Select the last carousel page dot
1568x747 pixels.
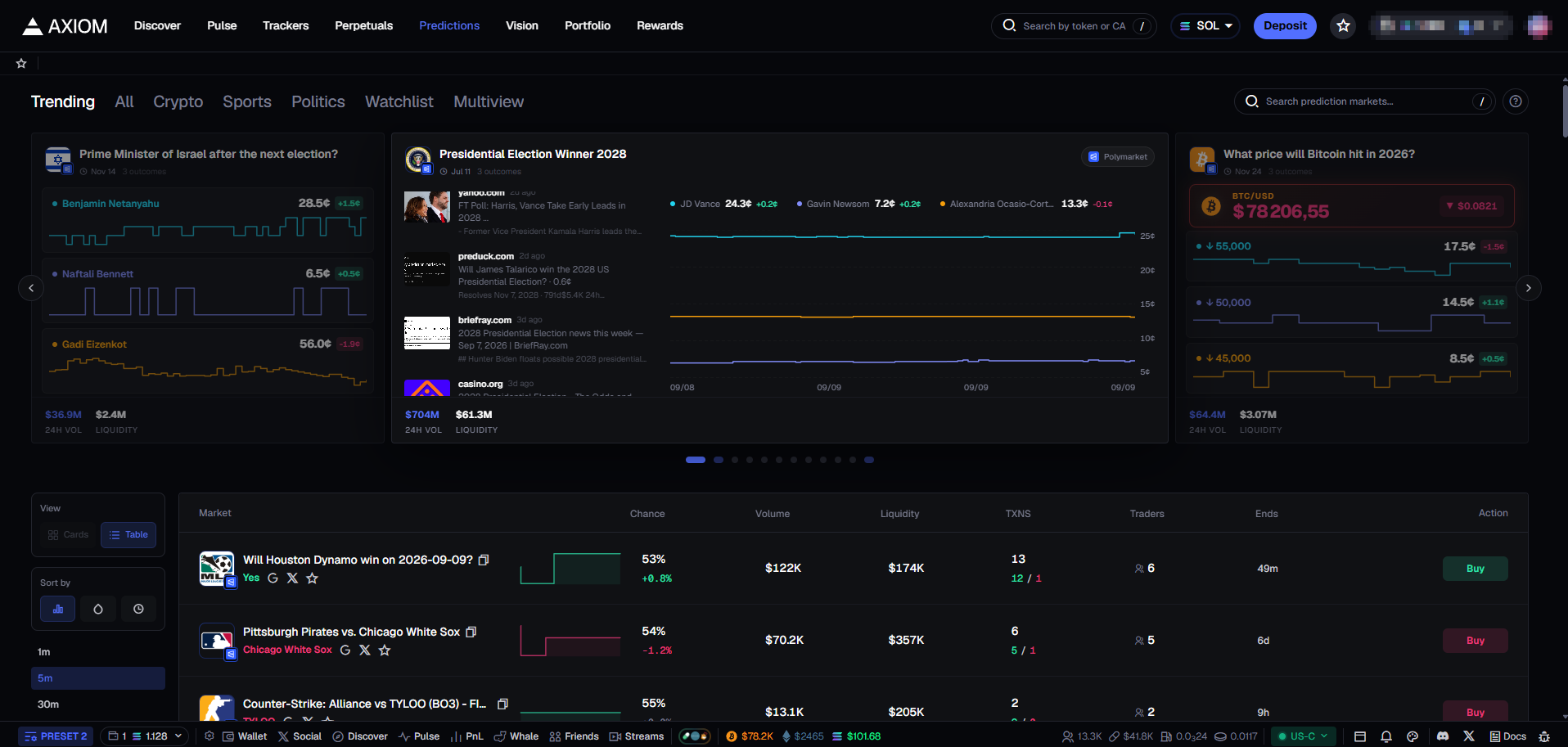[869, 460]
